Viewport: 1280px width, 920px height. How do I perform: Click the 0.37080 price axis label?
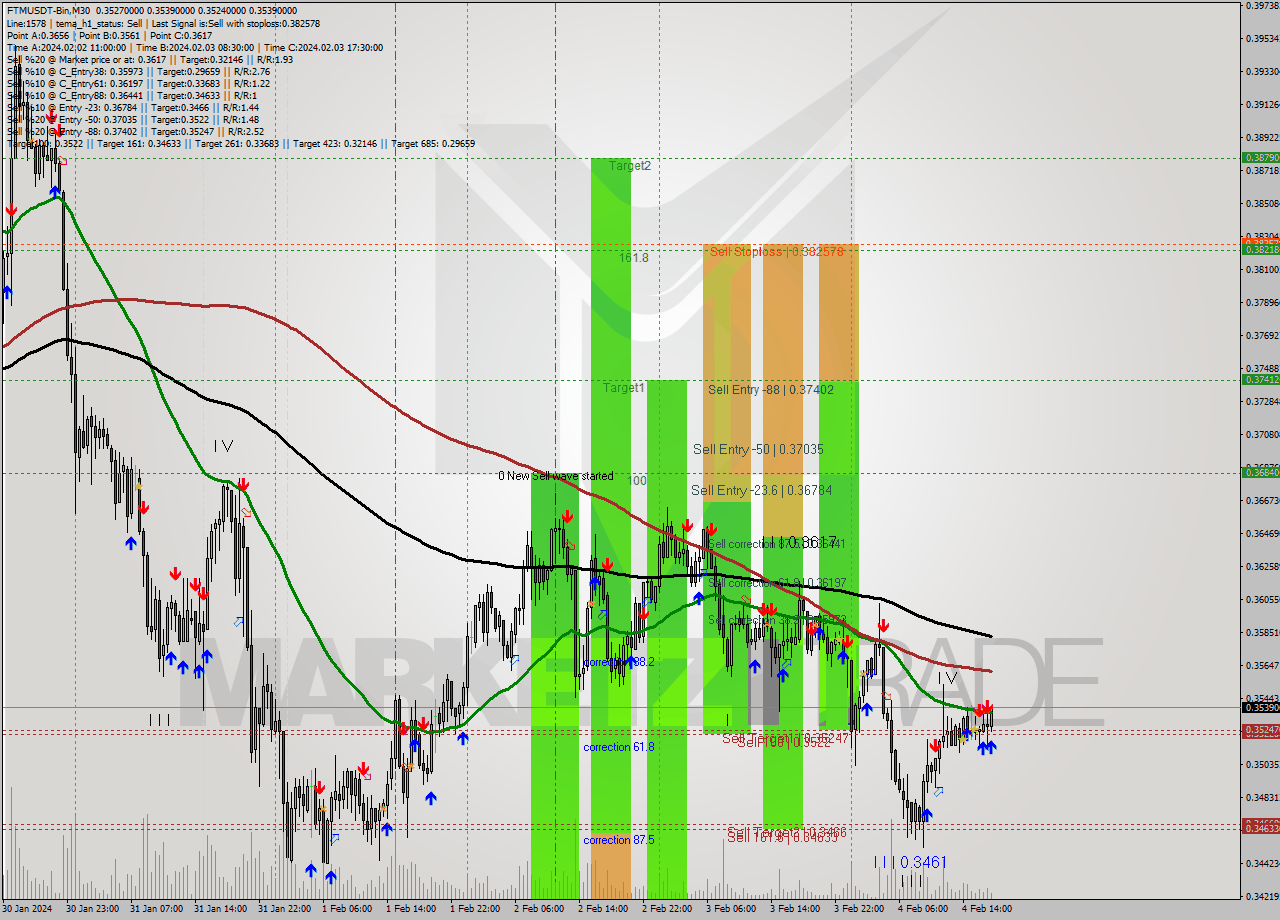click(x=1262, y=434)
